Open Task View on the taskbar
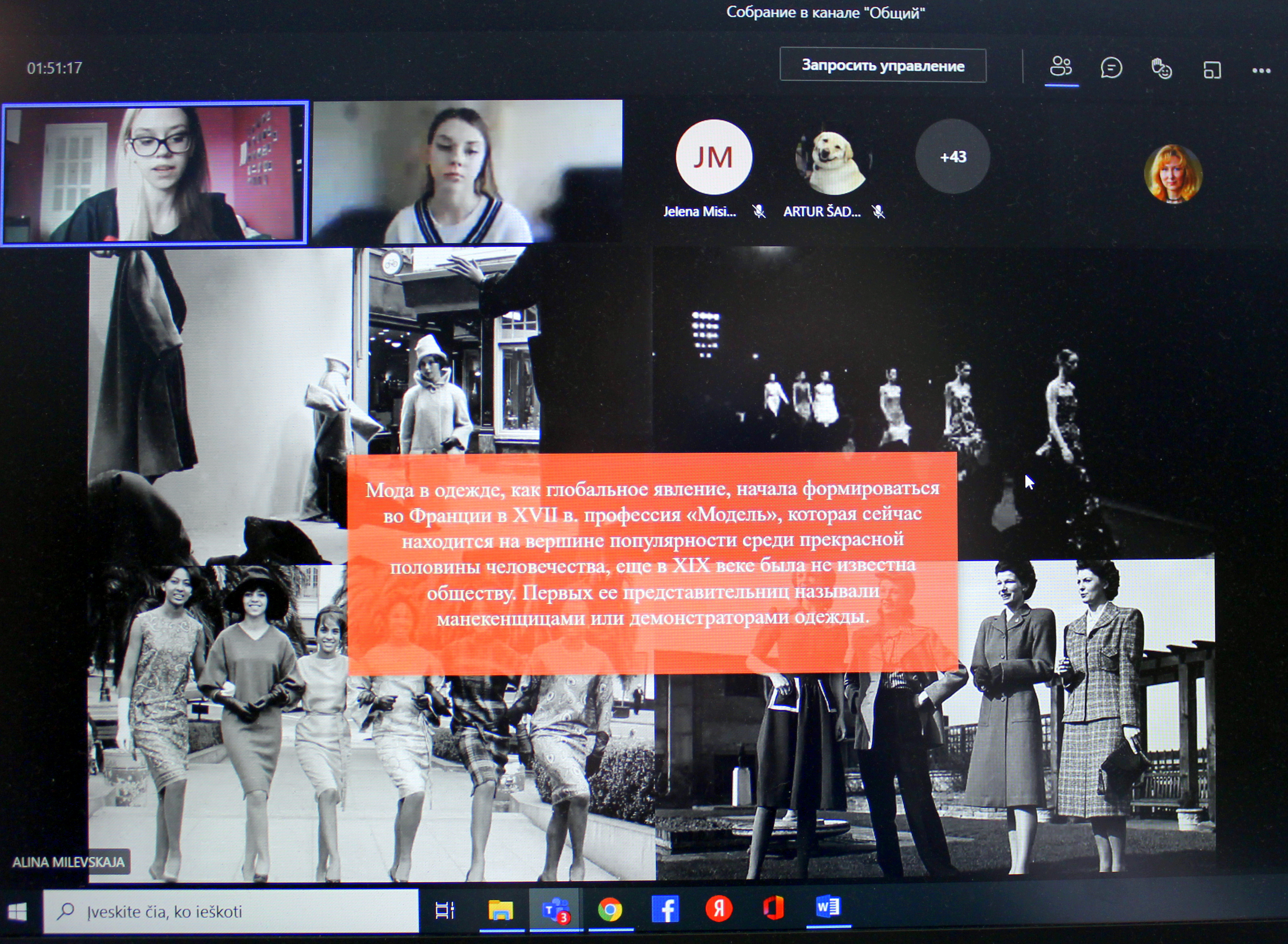1288x944 pixels. 444,910
